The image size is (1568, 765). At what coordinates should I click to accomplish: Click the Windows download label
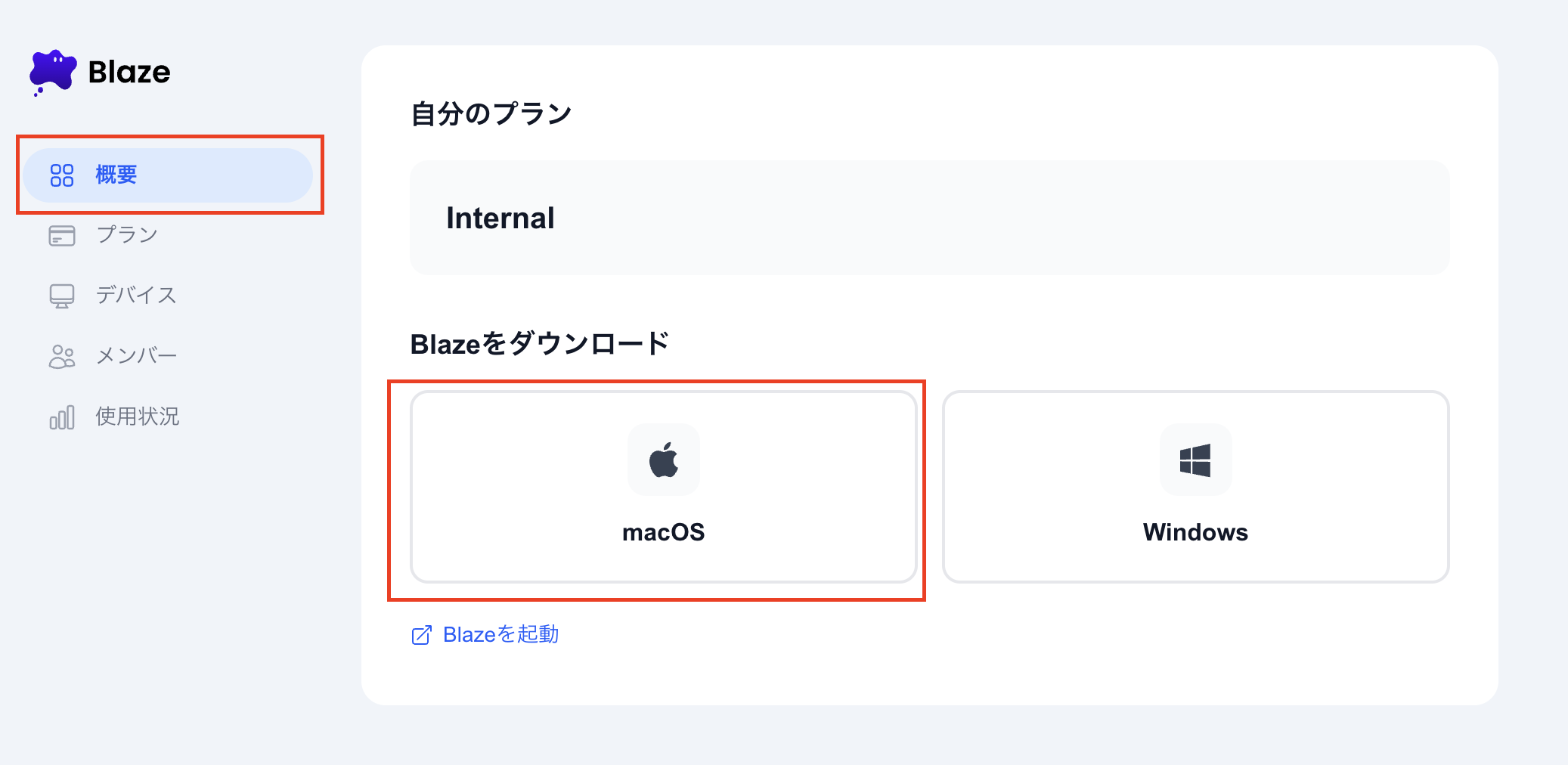[1195, 532]
